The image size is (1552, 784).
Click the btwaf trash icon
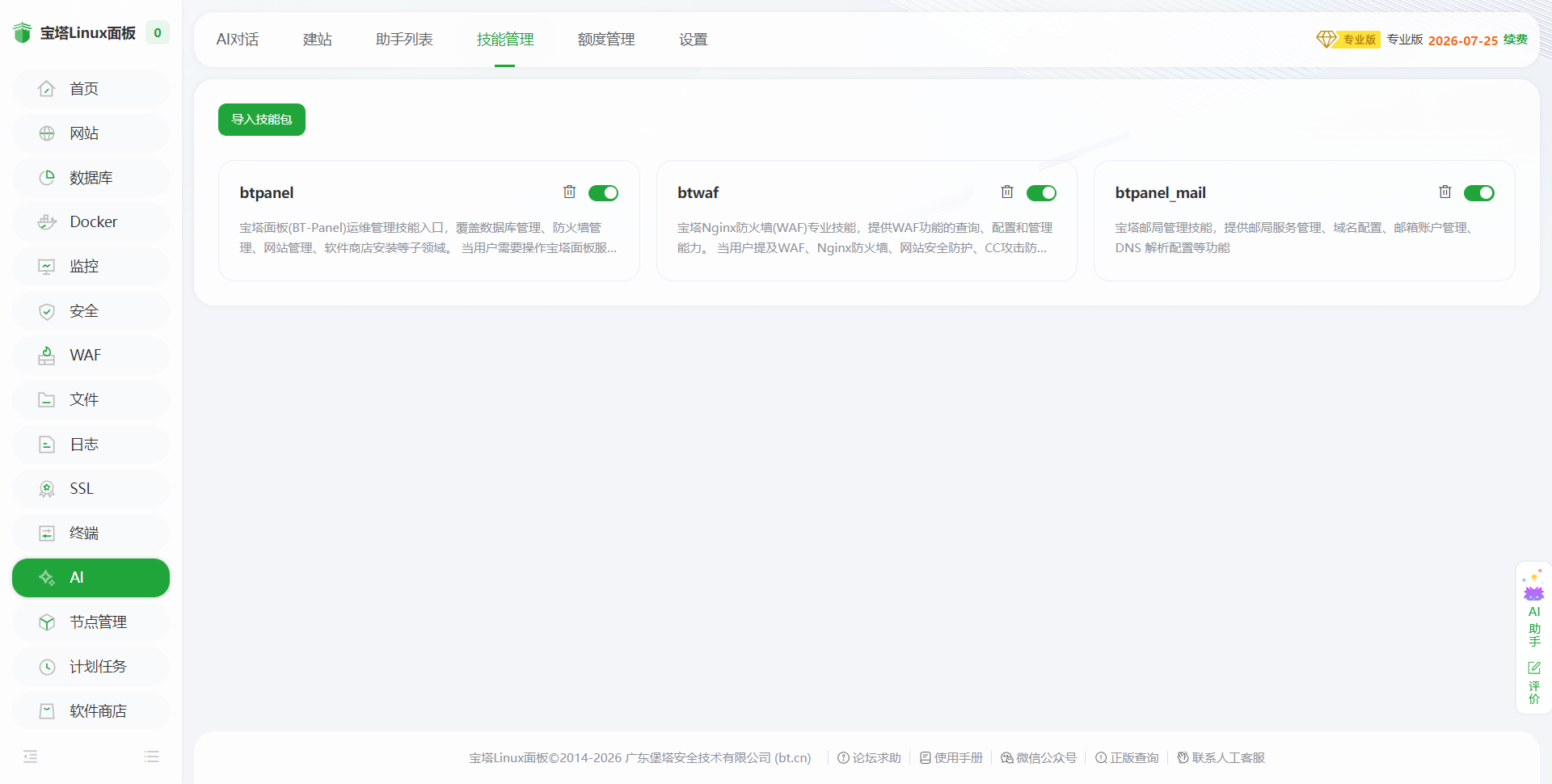[1007, 192]
